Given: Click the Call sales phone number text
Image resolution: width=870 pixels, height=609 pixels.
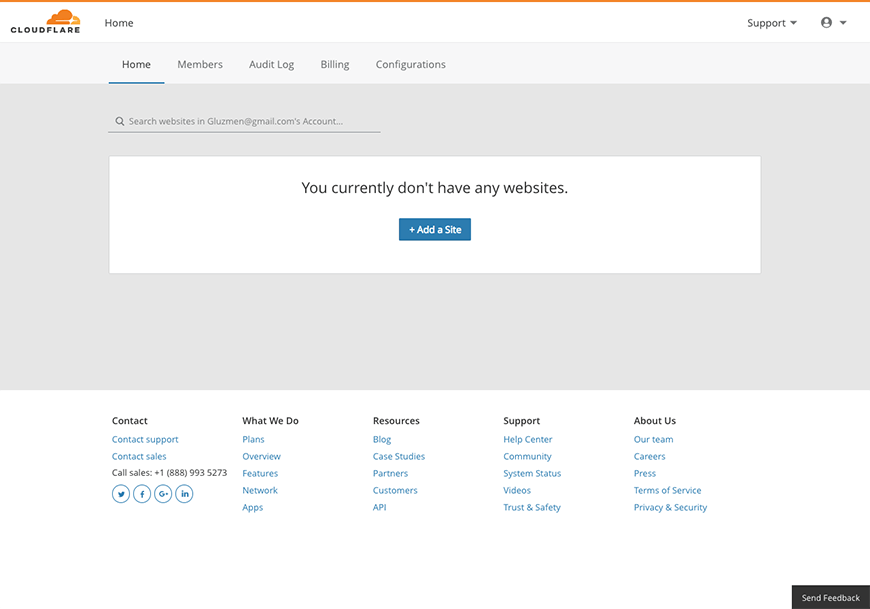Looking at the screenshot, I should click(x=169, y=473).
